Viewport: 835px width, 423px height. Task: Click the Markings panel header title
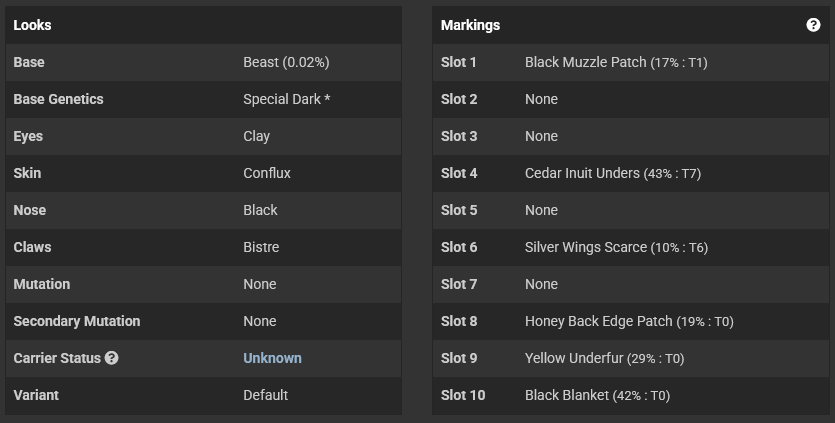point(470,25)
